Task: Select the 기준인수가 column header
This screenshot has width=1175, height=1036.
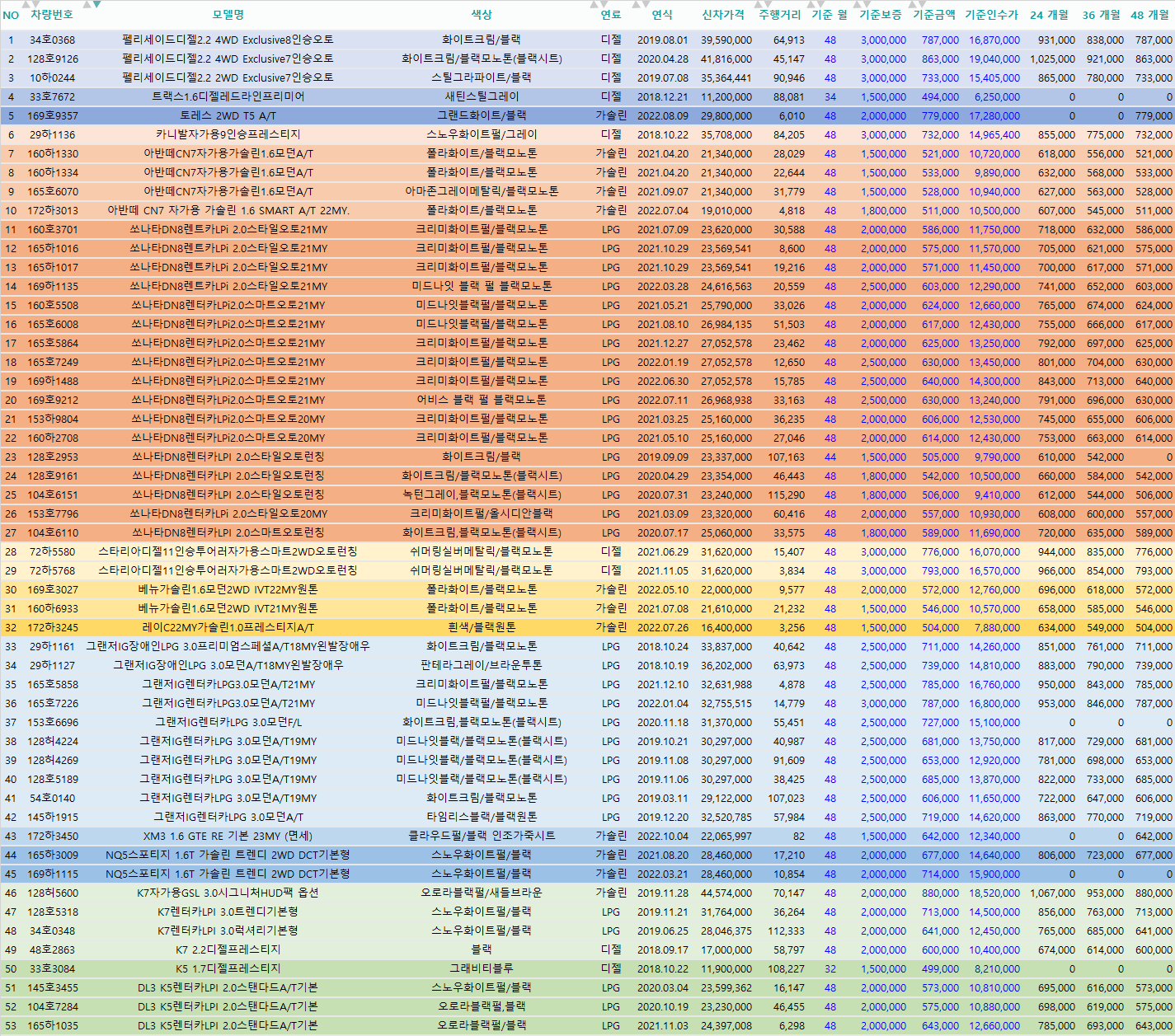Action: point(992,15)
